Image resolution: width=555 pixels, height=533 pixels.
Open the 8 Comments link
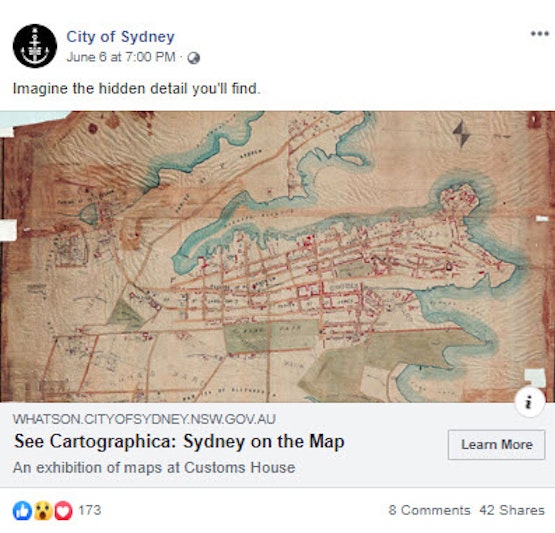[429, 510]
